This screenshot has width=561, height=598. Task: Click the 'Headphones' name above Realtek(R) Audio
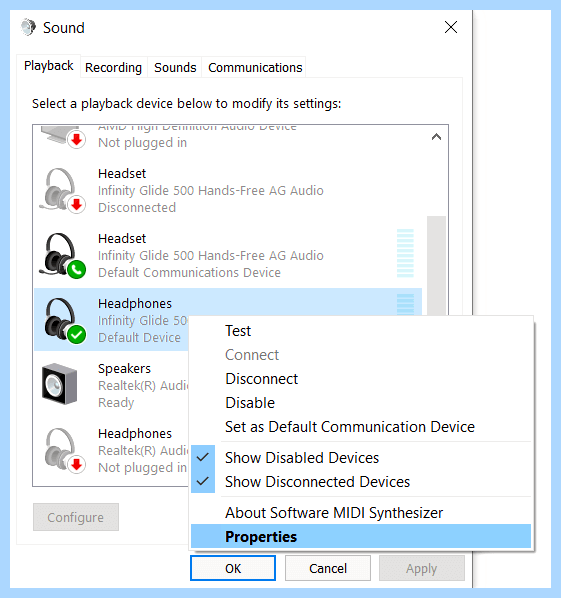click(135, 433)
